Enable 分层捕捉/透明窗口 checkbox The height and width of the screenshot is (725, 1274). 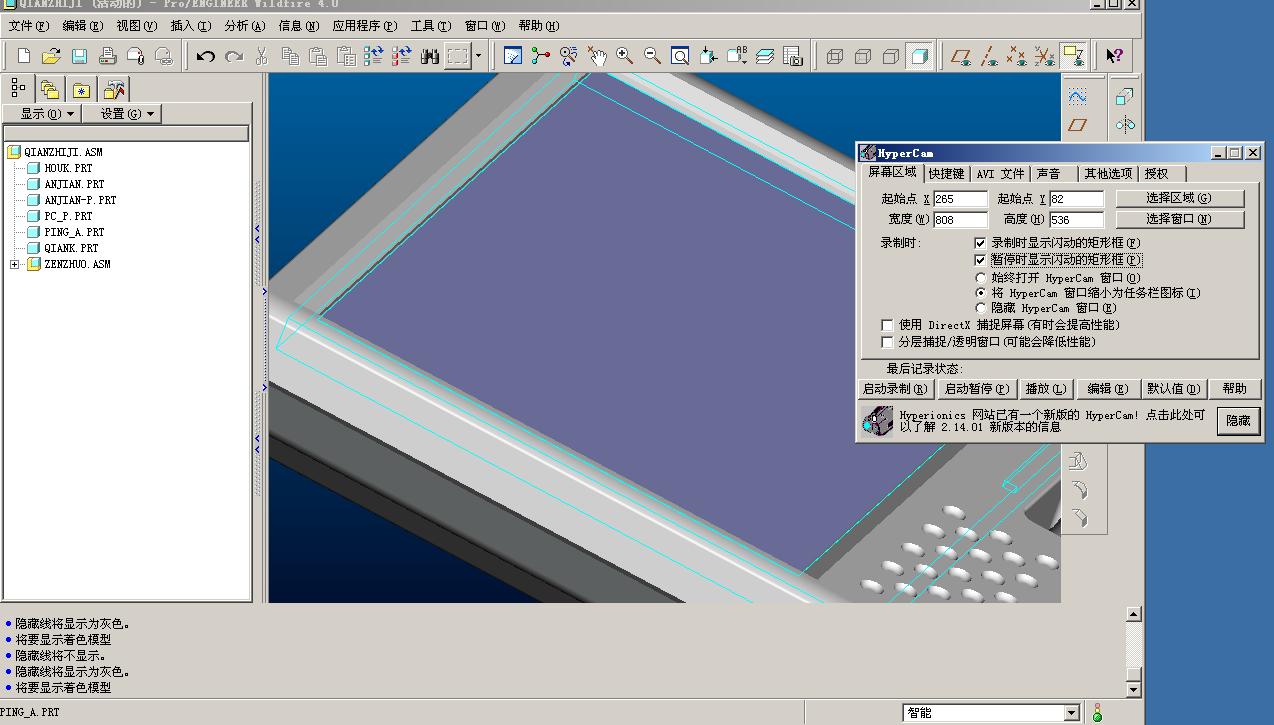click(887, 342)
